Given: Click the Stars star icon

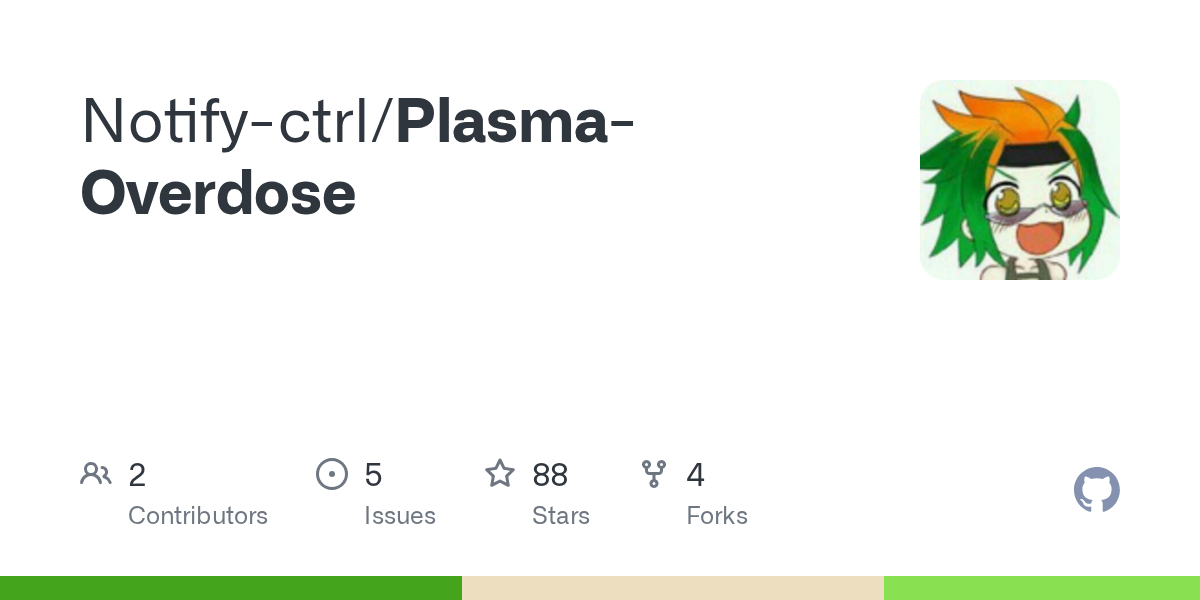Looking at the screenshot, I should coord(500,474).
